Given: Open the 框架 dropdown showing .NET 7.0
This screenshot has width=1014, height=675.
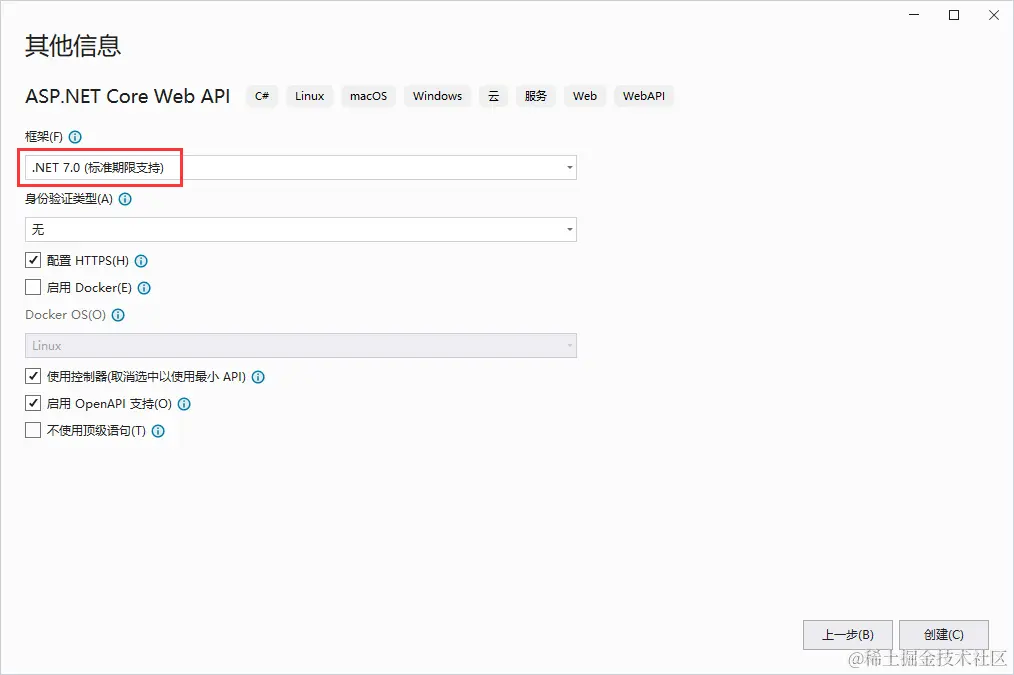Looking at the screenshot, I should tap(301, 167).
